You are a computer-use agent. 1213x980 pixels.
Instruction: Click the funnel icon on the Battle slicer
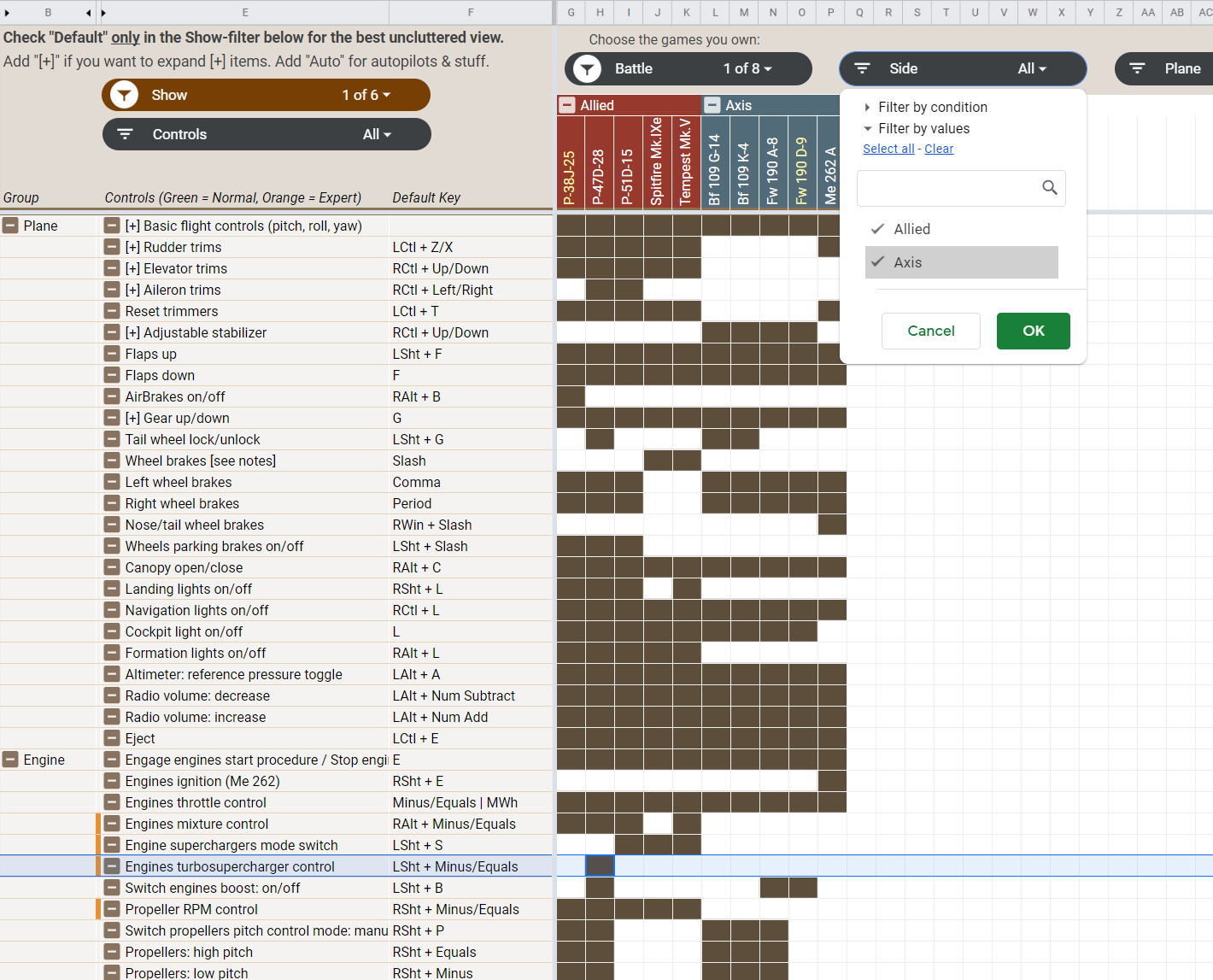(587, 68)
